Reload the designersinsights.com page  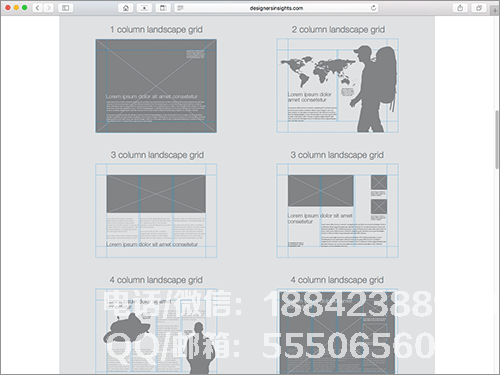click(x=373, y=8)
